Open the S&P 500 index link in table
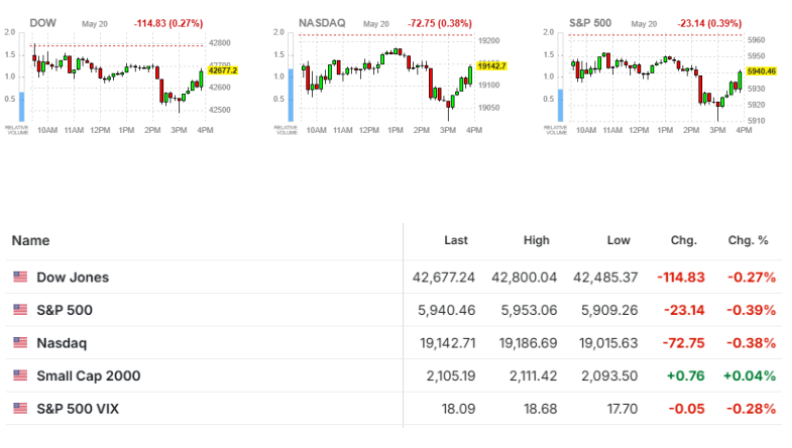Image resolution: width=792 pixels, height=448 pixels. tap(65, 310)
